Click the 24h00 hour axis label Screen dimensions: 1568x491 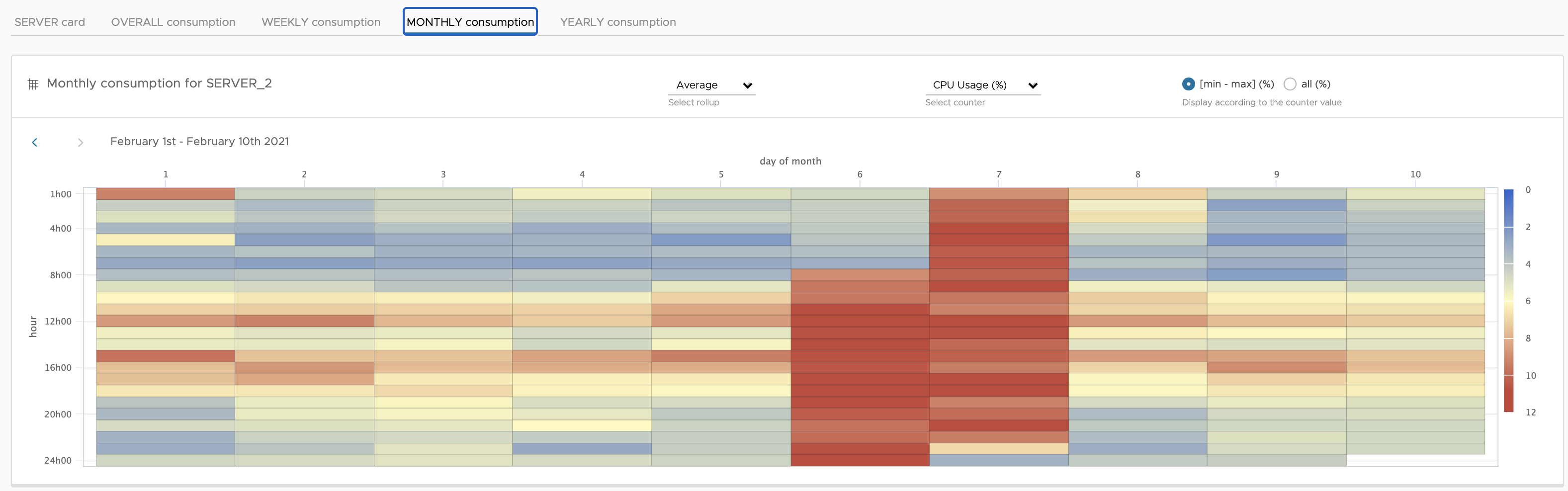58,461
